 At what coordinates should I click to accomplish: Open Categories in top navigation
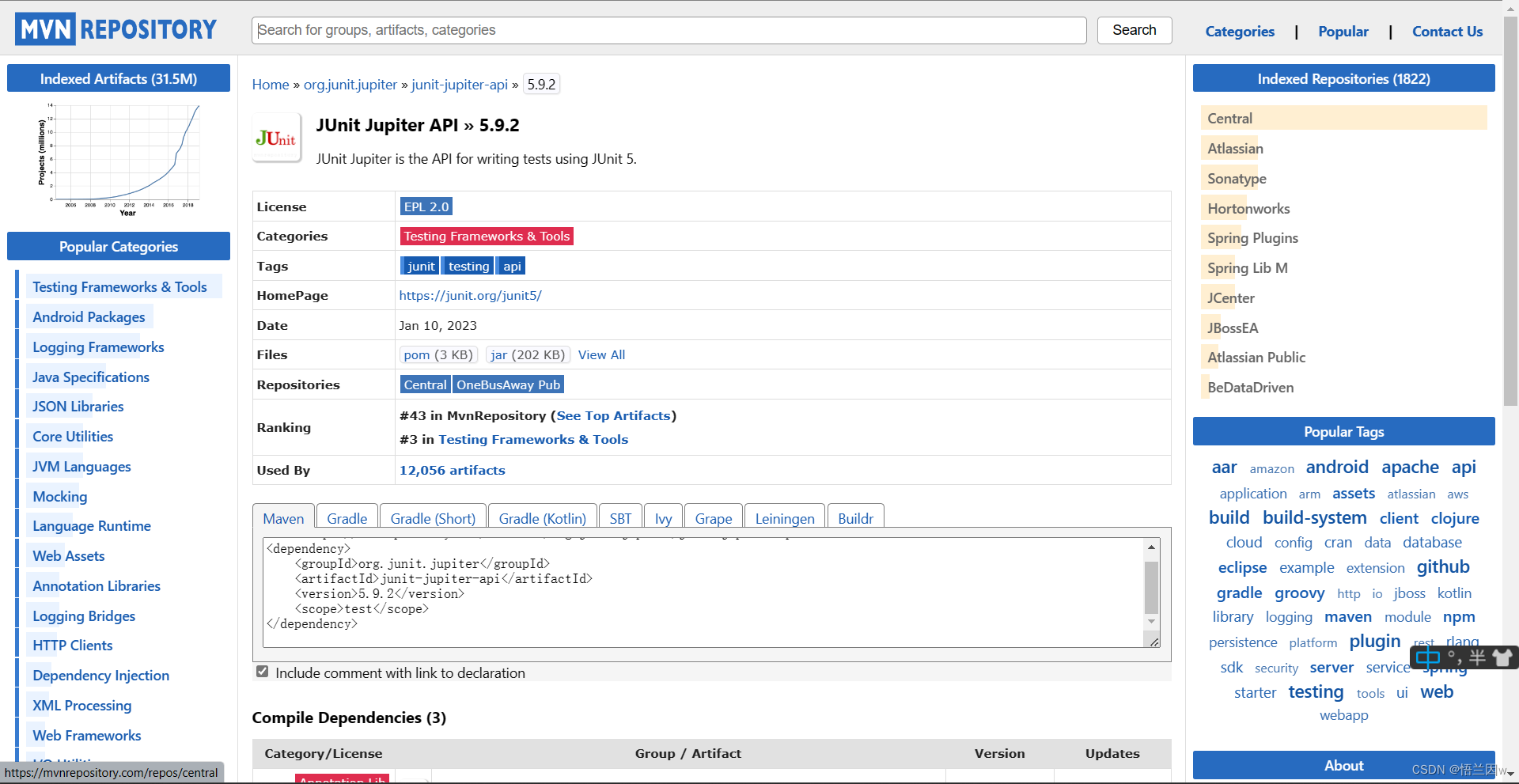[x=1240, y=32]
